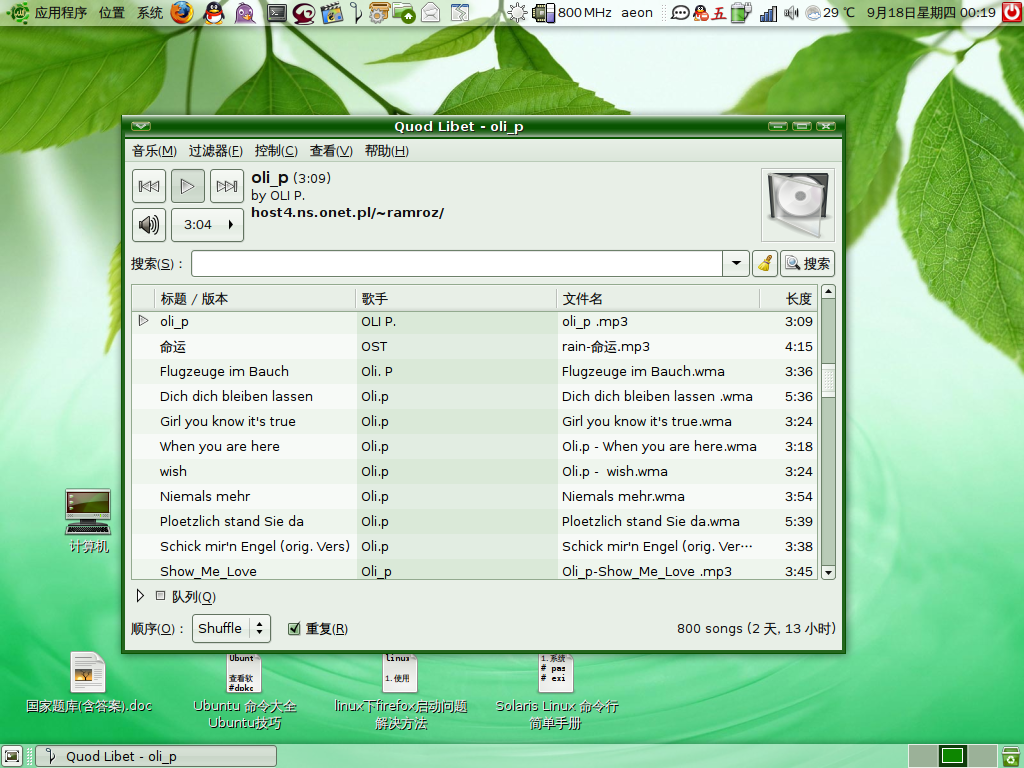Click the album cover thumbnail
Viewport: 1024px width, 768px height.
click(x=798, y=205)
